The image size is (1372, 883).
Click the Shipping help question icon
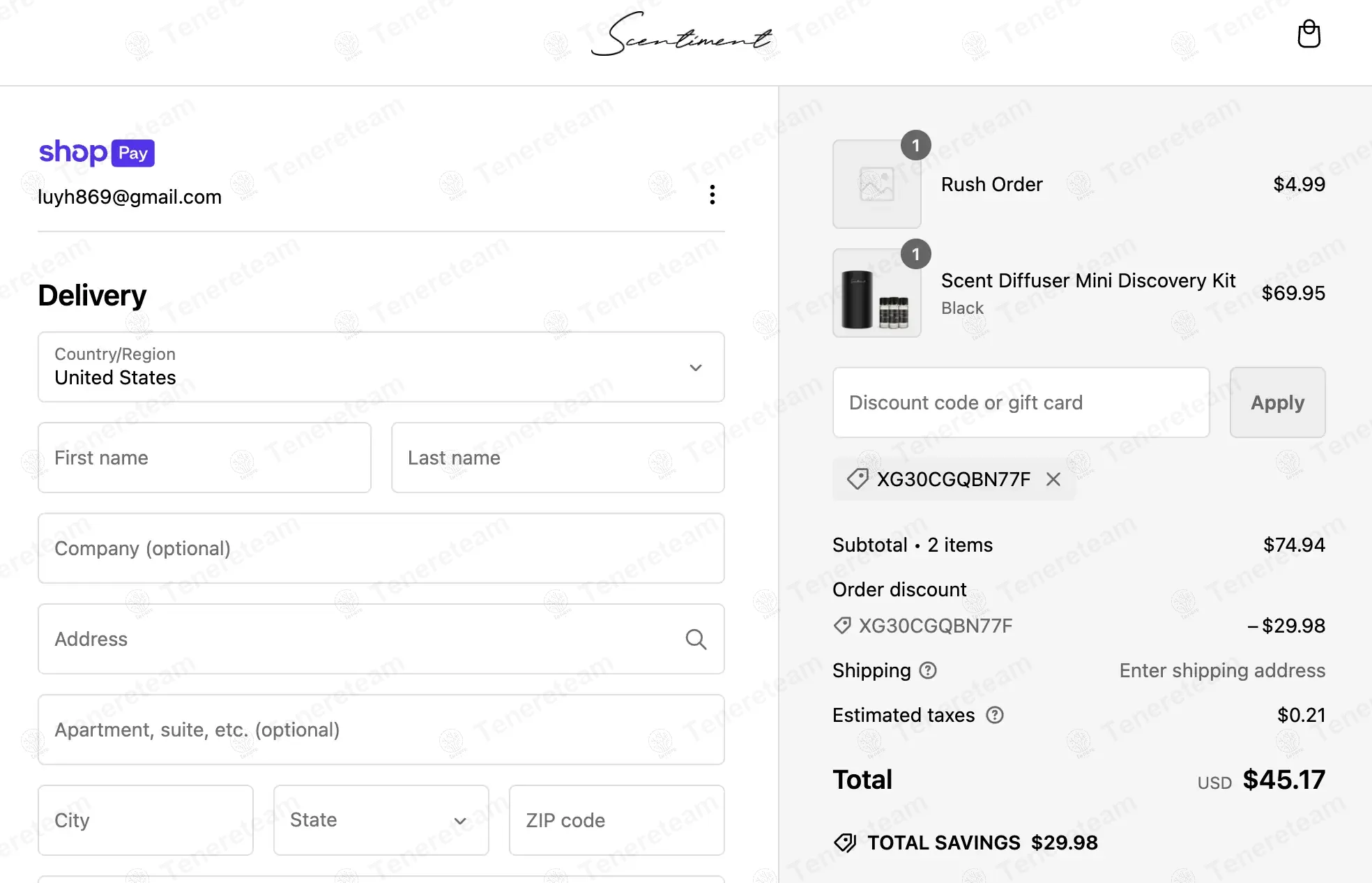click(928, 670)
